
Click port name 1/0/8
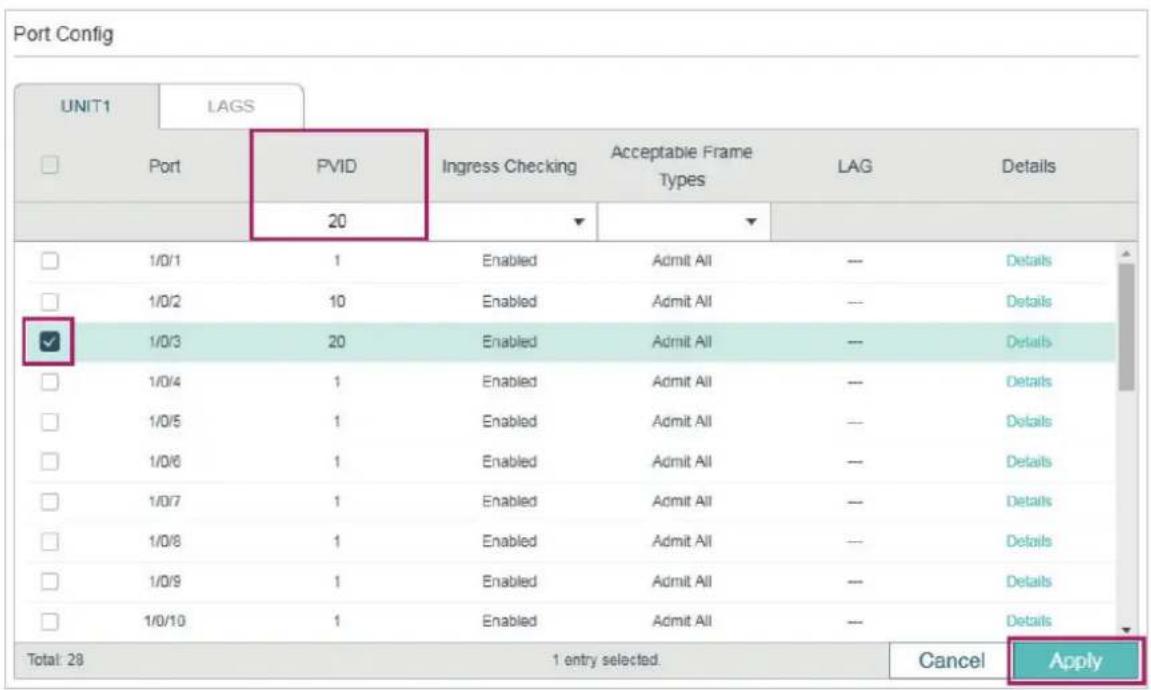(164, 541)
